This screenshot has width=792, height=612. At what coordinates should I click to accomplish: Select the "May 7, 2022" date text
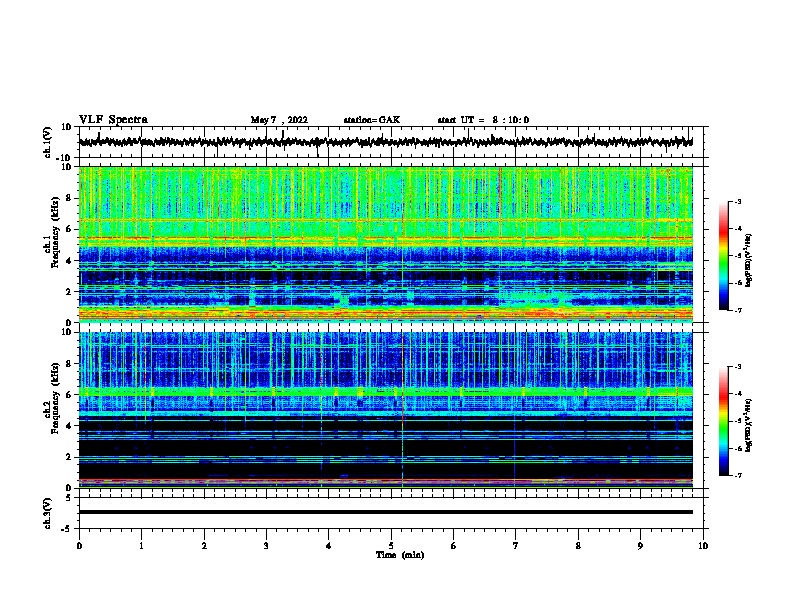click(x=279, y=120)
